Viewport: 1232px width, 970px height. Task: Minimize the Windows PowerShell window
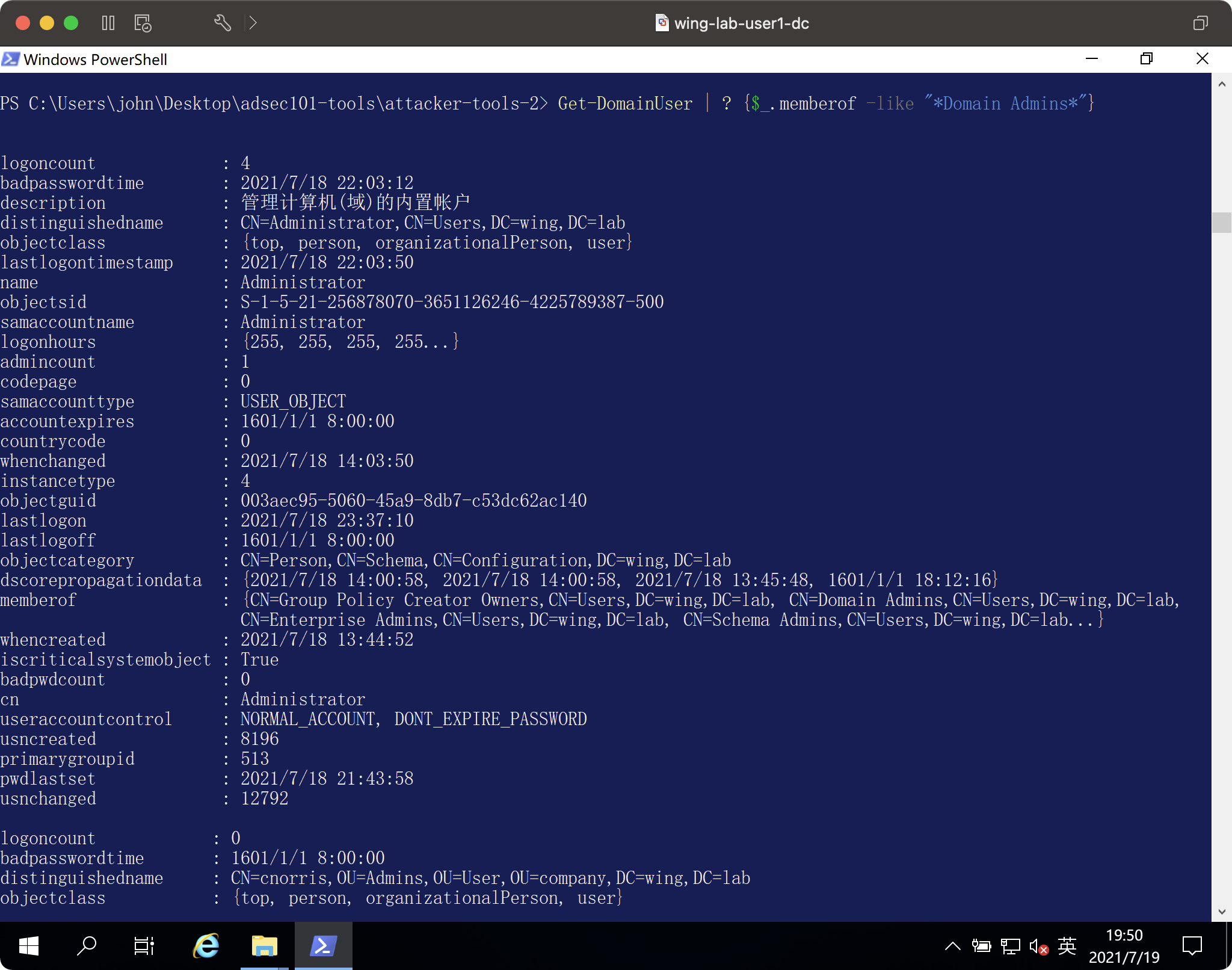(x=1092, y=58)
